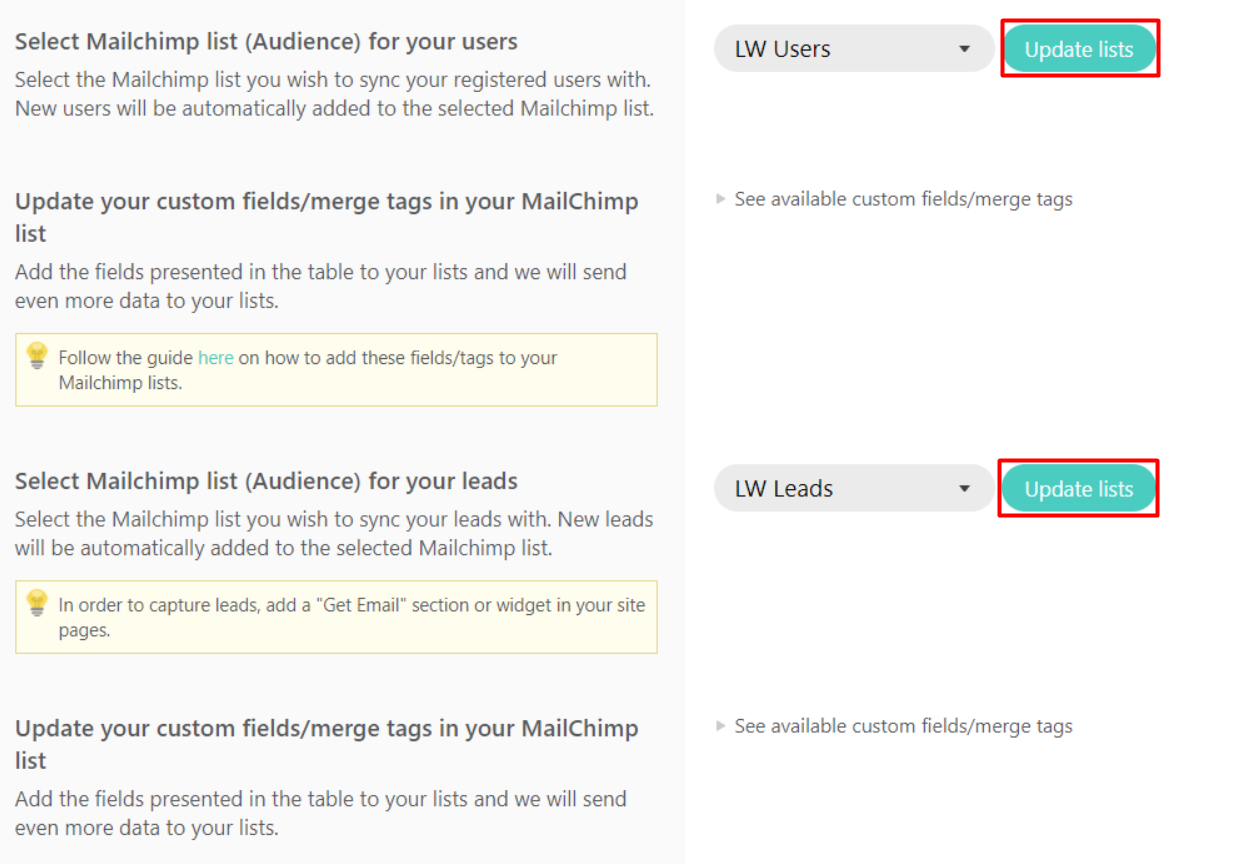This screenshot has height=864, width=1250.
Task: Expand 'See available custom fields/merge tags' for users
Action: click(x=903, y=199)
